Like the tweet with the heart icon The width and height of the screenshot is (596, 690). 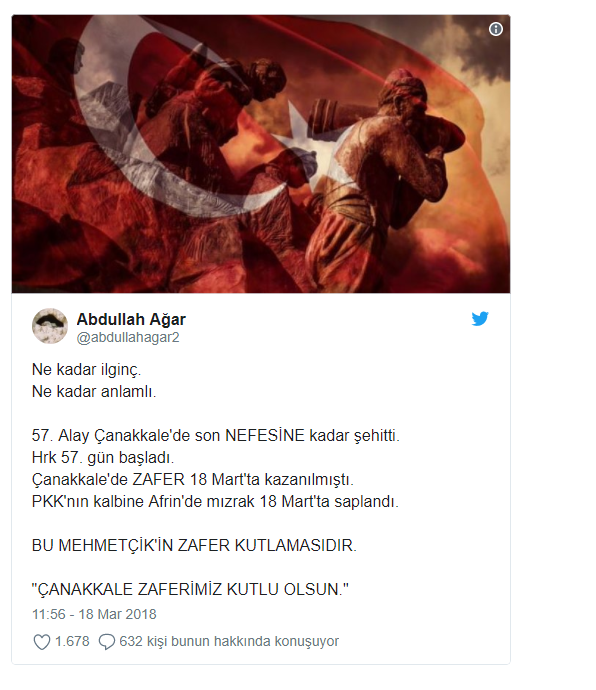42,642
